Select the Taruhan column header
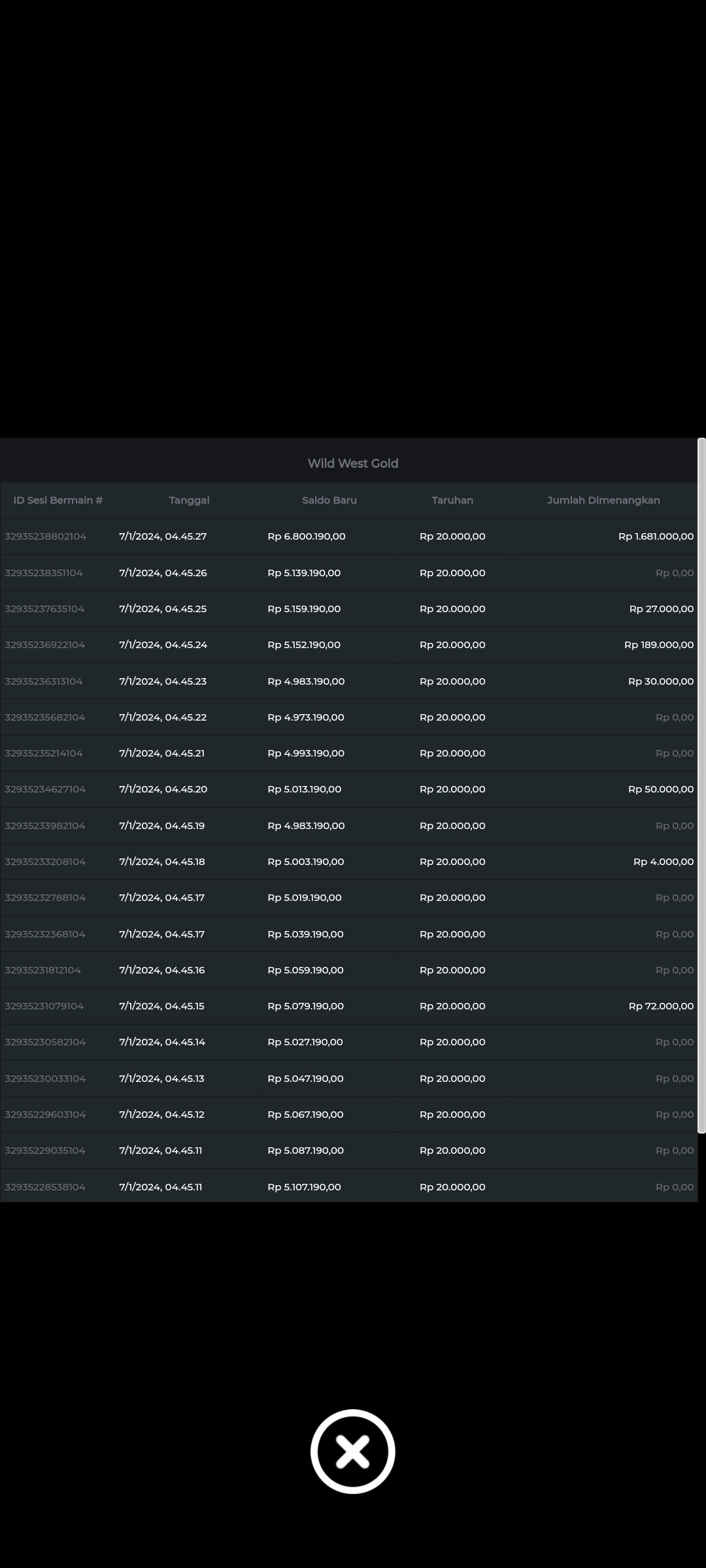The width and height of the screenshot is (706, 1568). pos(452,500)
